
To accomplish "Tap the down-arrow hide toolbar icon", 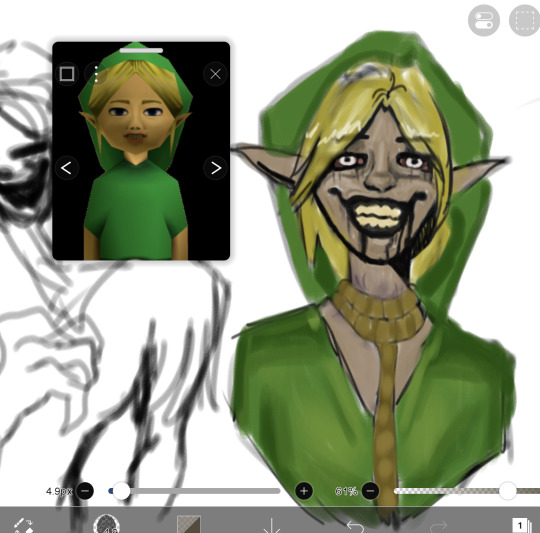I will pyautogui.click(x=272, y=525).
